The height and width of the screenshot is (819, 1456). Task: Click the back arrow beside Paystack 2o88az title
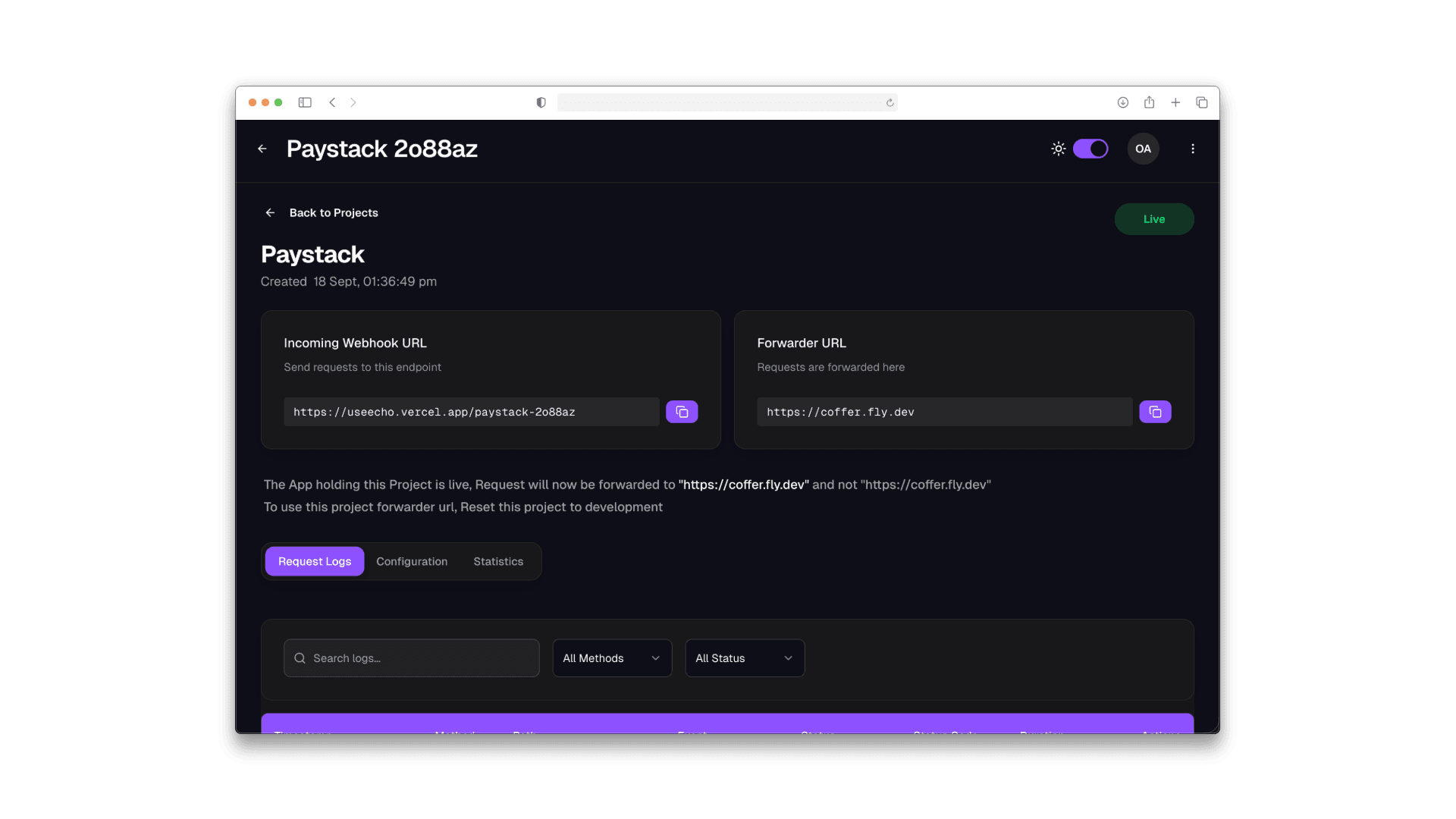pos(262,149)
